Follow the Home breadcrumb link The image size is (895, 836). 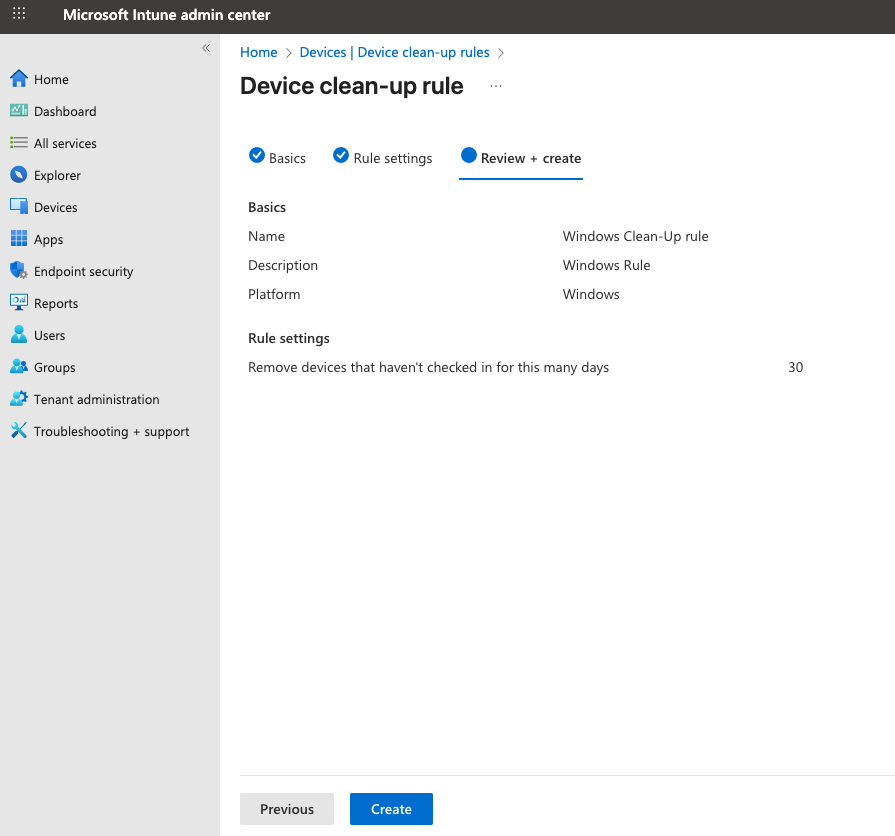pyautogui.click(x=258, y=52)
